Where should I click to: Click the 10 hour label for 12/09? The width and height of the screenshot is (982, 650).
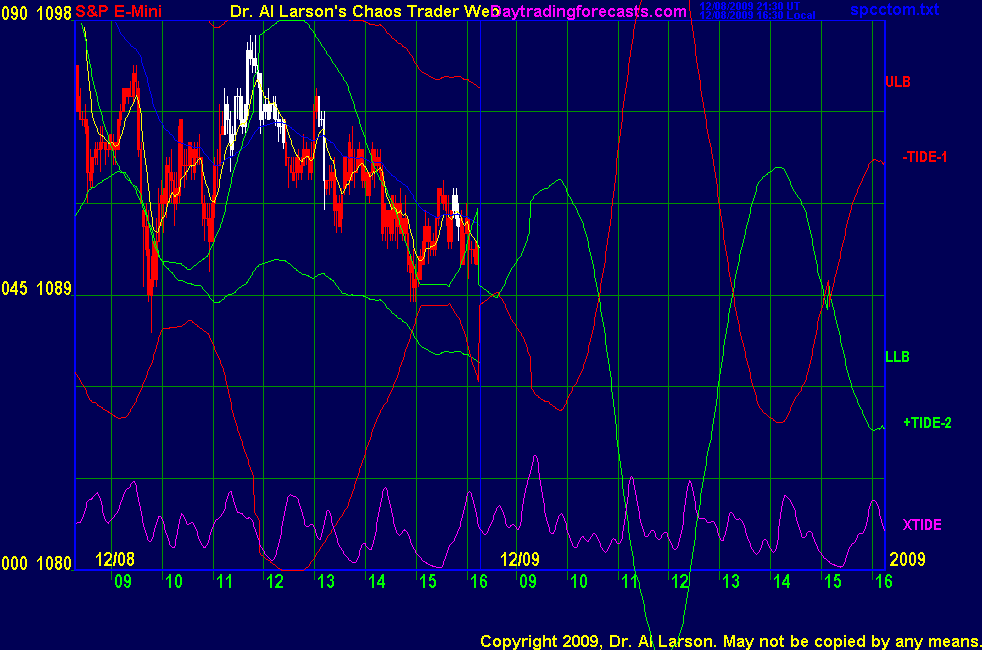tap(579, 582)
